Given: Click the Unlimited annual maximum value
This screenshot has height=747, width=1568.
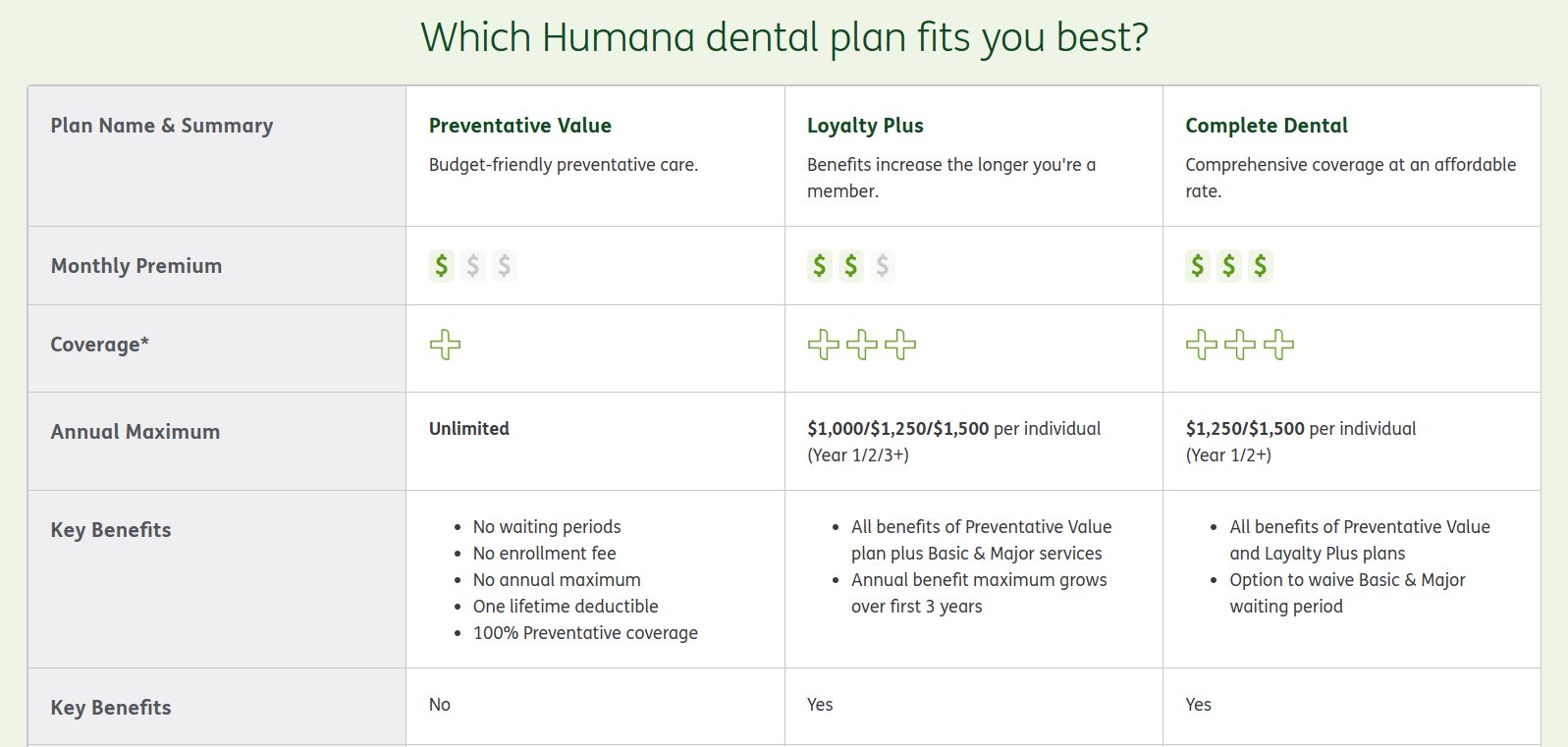Looking at the screenshot, I should 469,429.
